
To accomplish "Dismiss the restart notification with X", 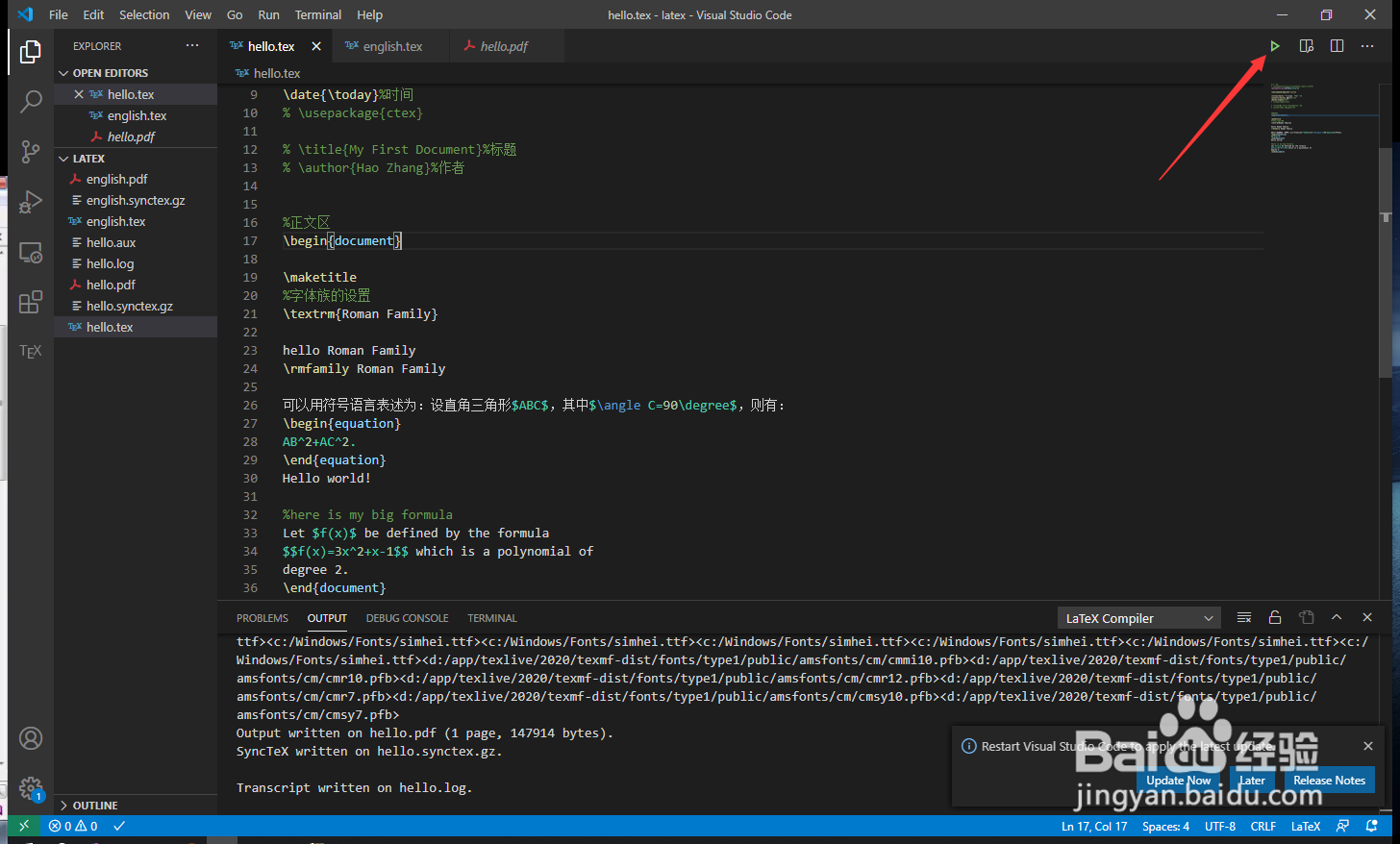I will [1368, 746].
